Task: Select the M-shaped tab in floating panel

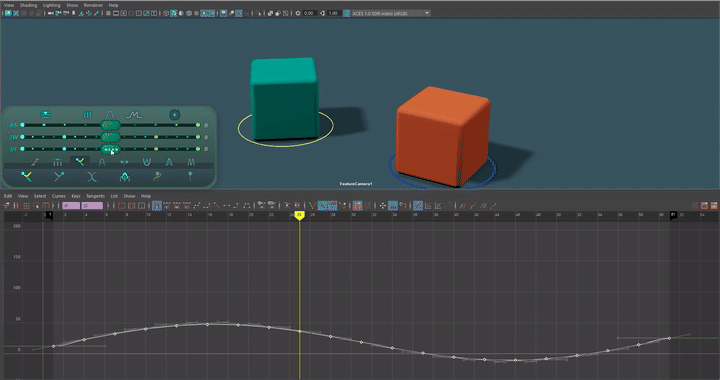Action: pyautogui.click(x=191, y=162)
